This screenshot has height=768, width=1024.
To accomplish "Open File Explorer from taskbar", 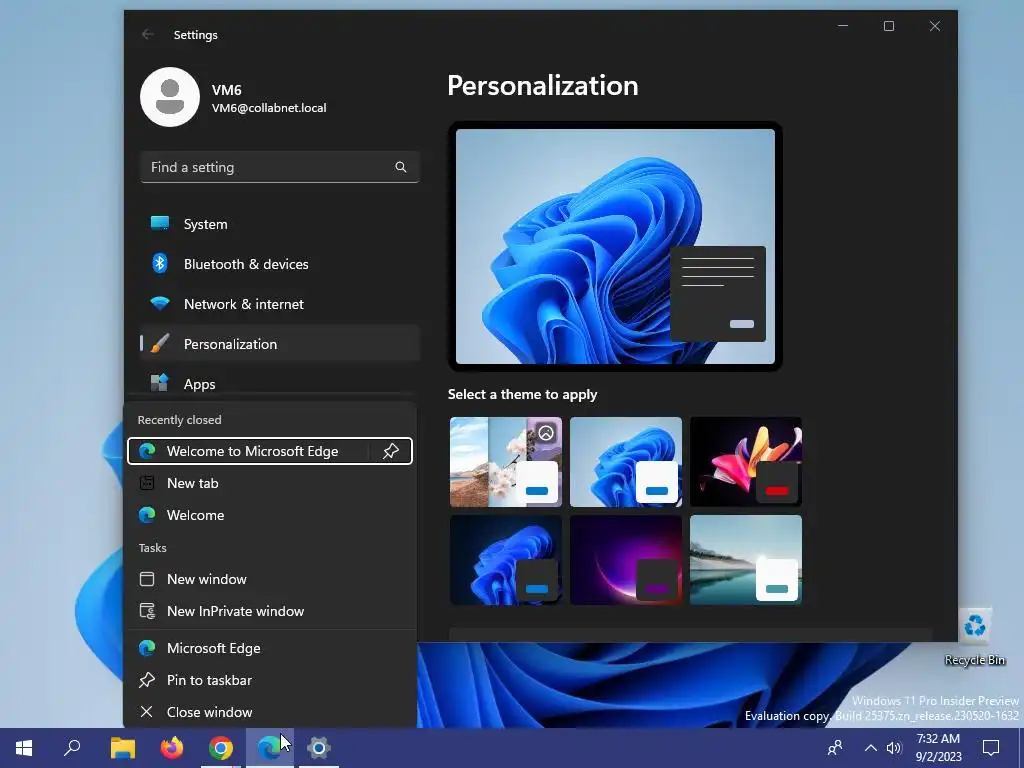I will [x=123, y=748].
